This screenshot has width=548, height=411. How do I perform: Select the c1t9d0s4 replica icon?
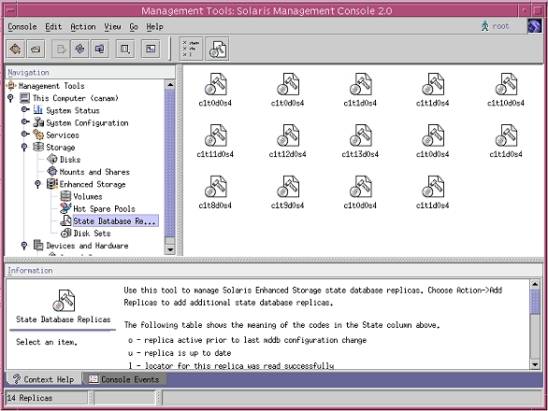click(x=288, y=187)
